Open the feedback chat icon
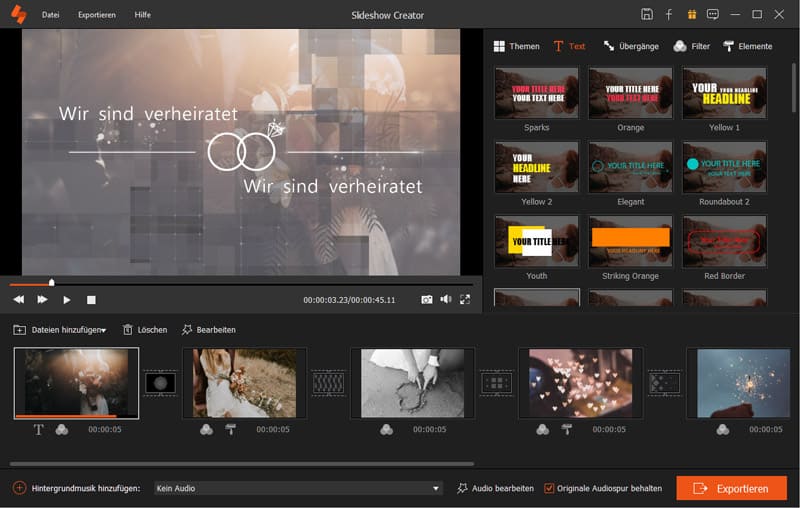The width and height of the screenshot is (800, 508). click(712, 15)
